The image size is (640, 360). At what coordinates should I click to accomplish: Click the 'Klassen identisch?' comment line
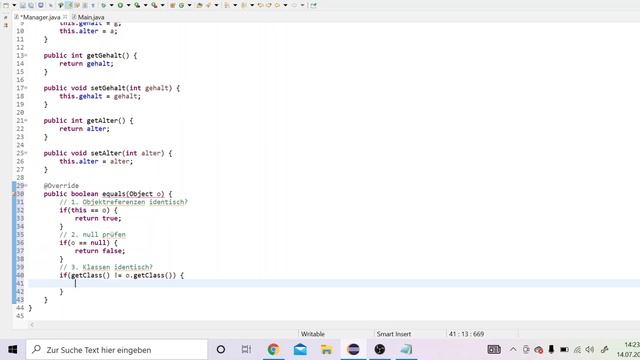(x=106, y=267)
